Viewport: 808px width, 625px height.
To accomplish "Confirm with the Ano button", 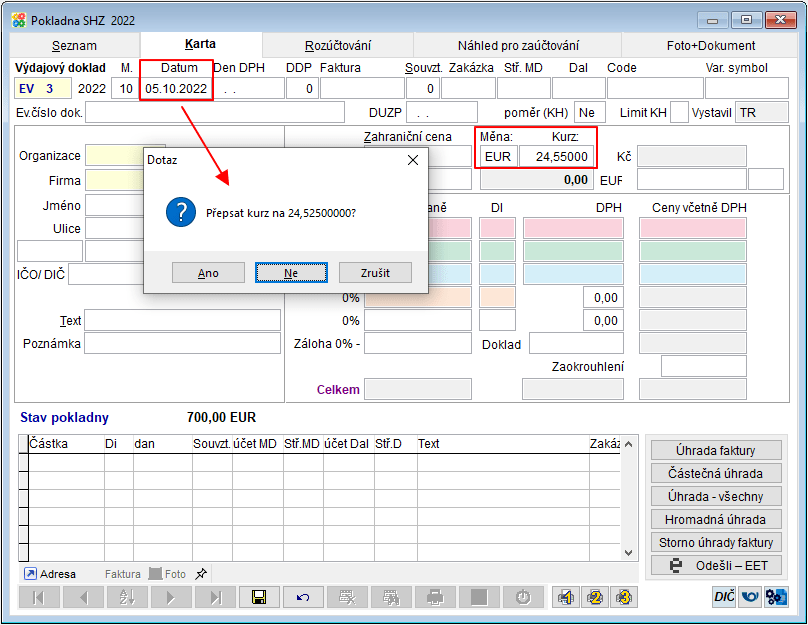I will tap(208, 273).
